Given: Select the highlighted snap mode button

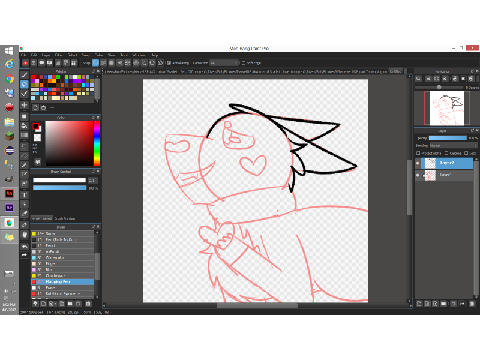Looking at the screenshot, I should point(95,63).
